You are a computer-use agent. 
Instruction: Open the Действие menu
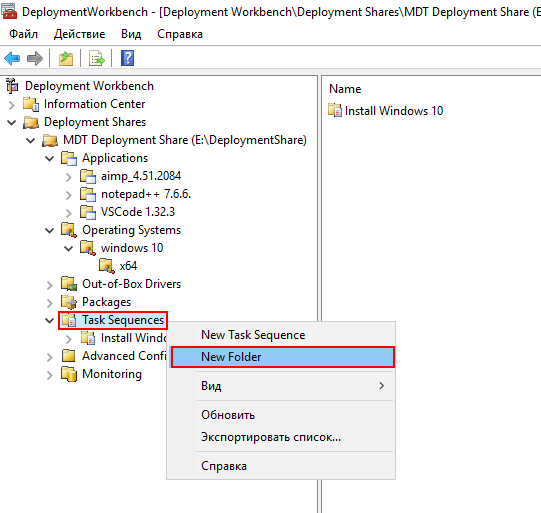[x=79, y=34]
